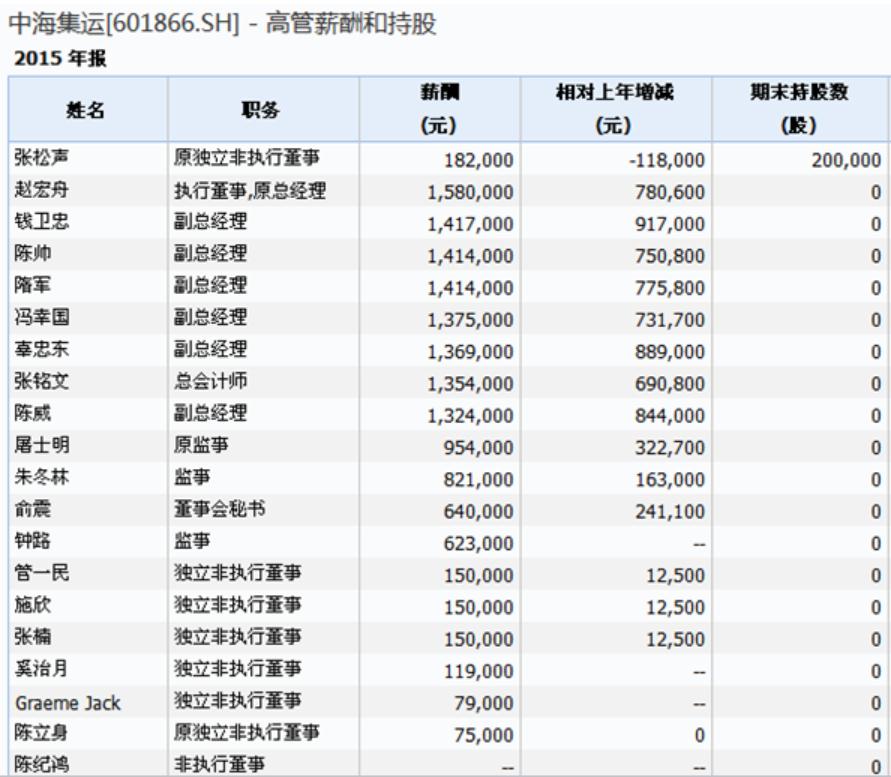Click salary value 182,000

pos(478,160)
